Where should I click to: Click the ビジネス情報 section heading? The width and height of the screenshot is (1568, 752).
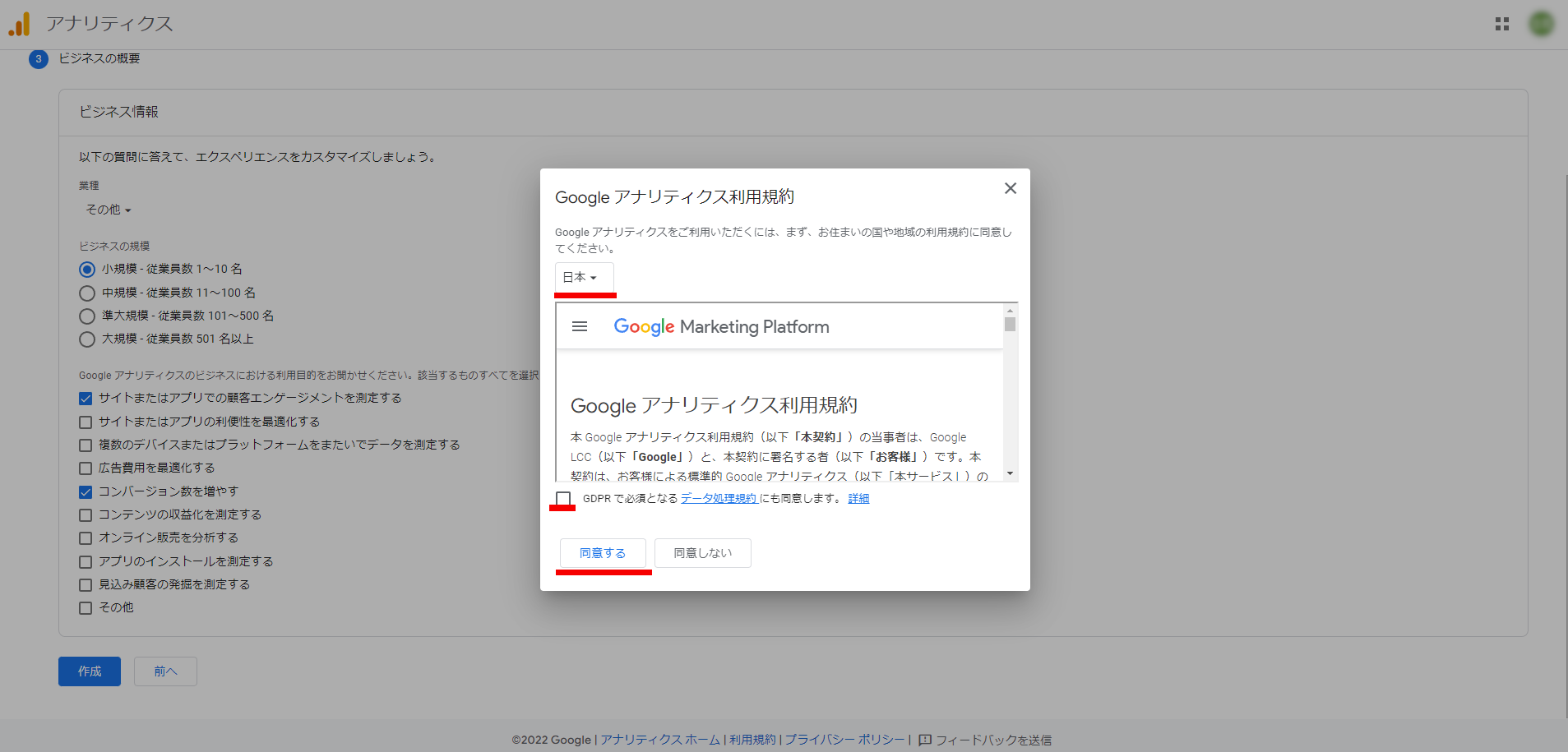click(x=118, y=112)
